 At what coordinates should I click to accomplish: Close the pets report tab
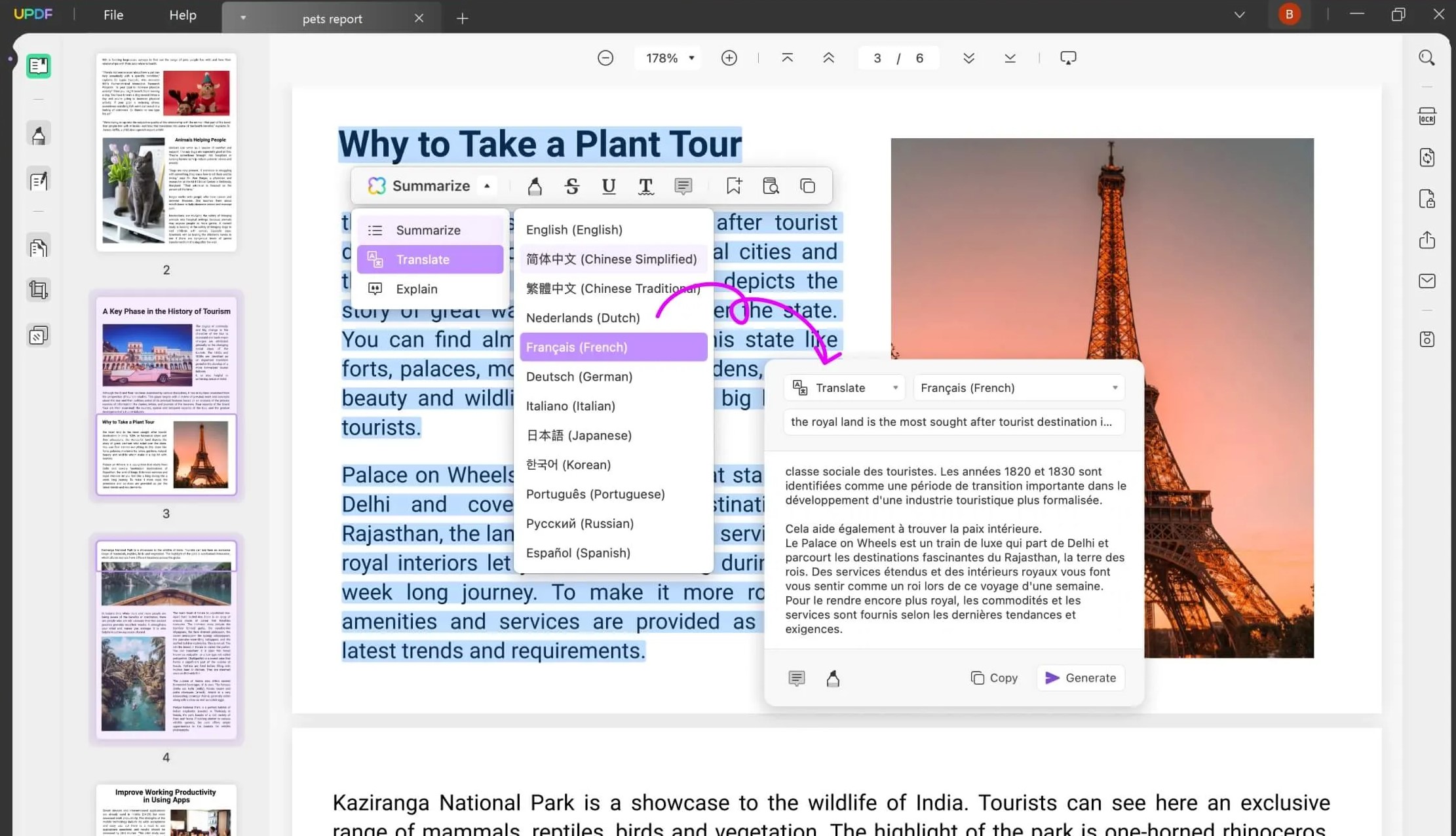tap(419, 18)
